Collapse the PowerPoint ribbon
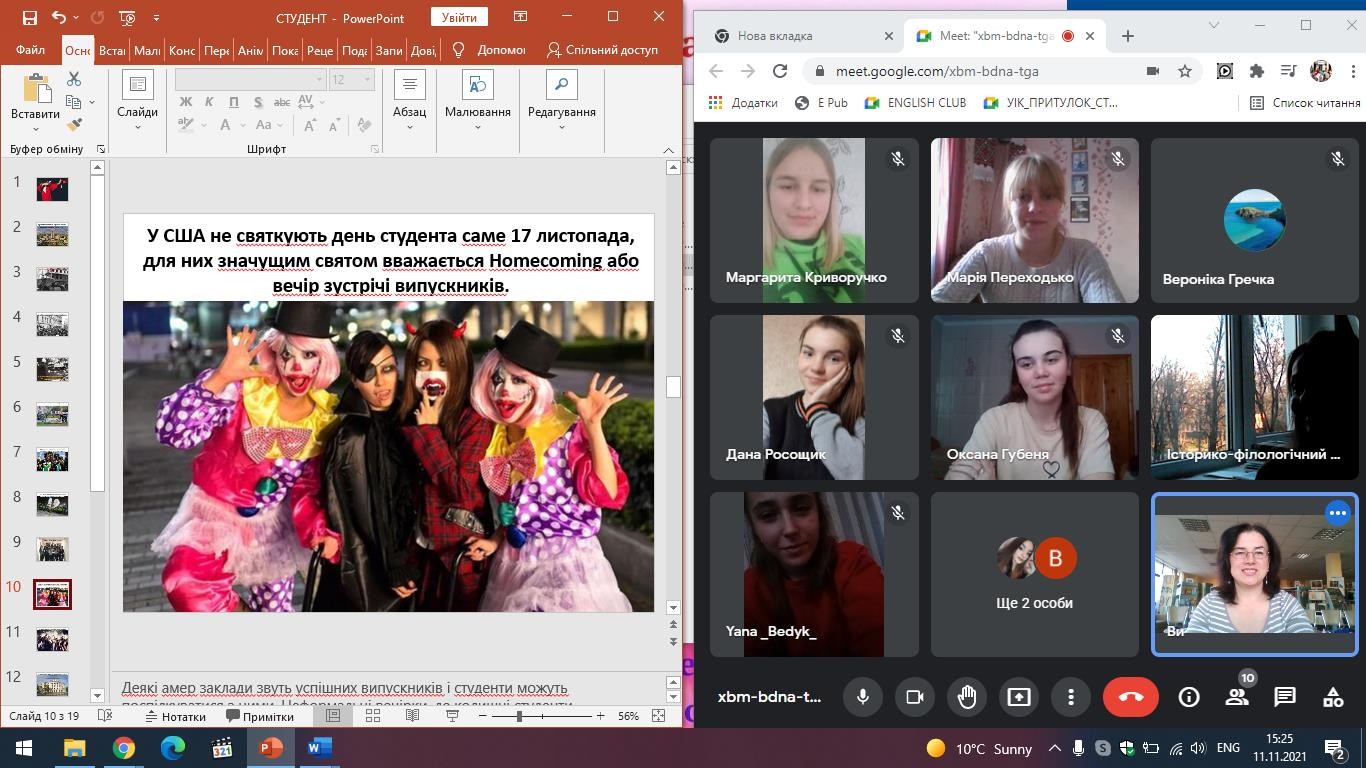Screen dimensions: 1366x768 tap(669, 150)
